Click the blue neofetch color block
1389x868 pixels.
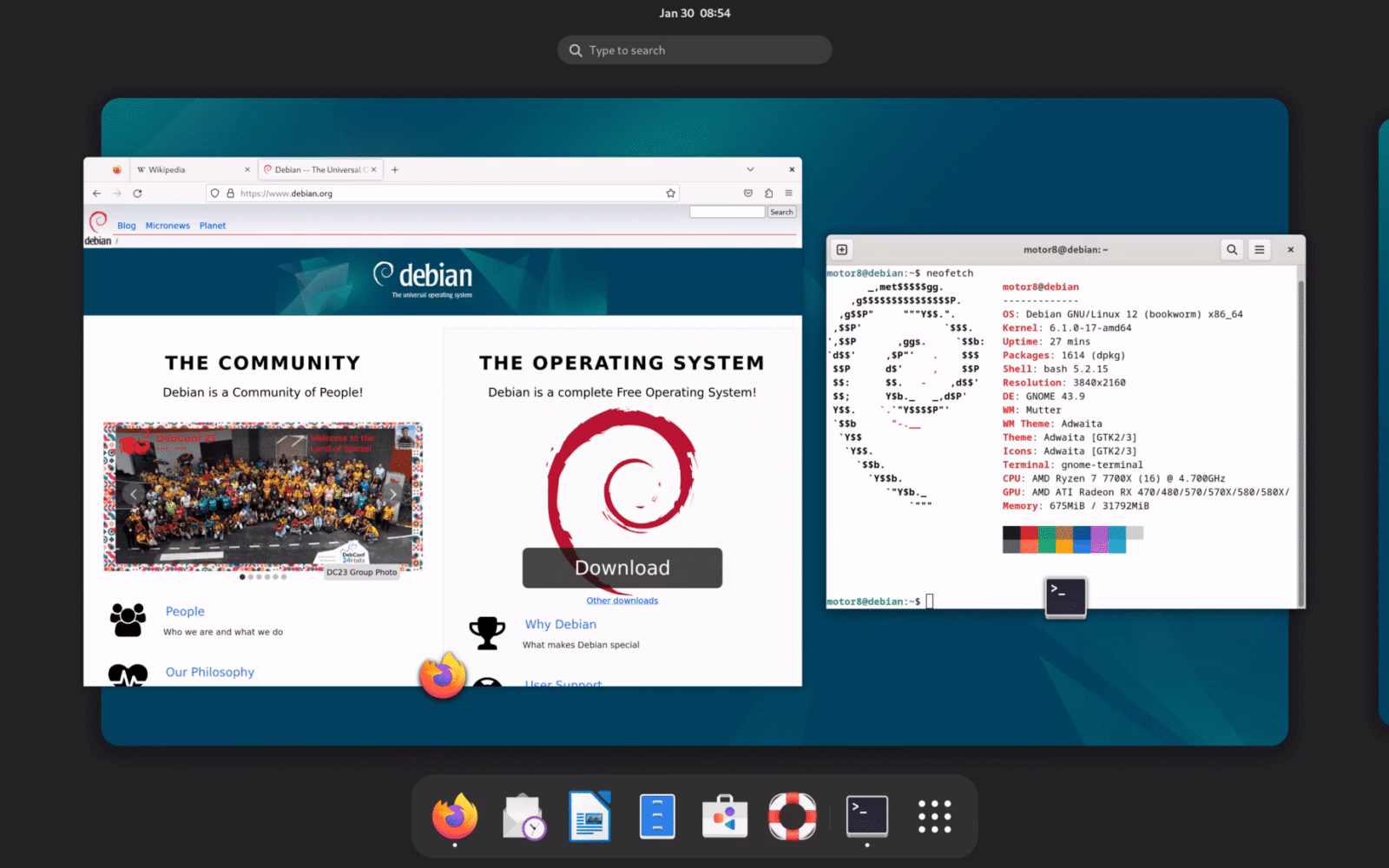coord(1082,540)
